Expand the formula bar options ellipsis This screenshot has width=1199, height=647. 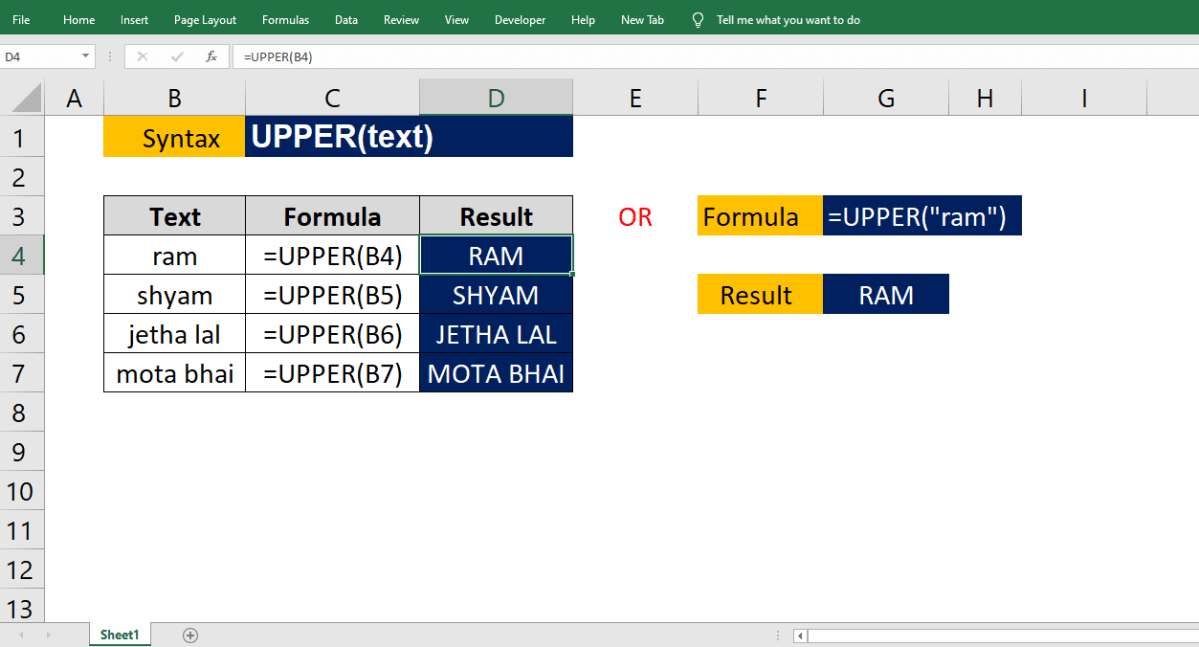pos(109,56)
